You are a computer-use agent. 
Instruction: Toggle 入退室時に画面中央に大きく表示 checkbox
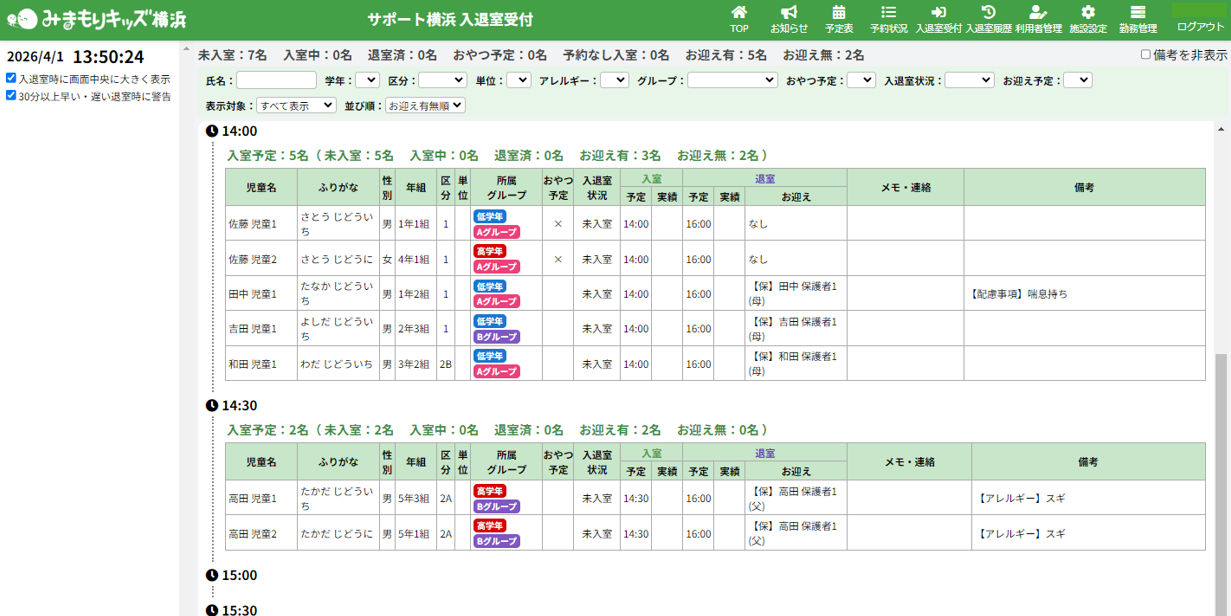point(11,78)
